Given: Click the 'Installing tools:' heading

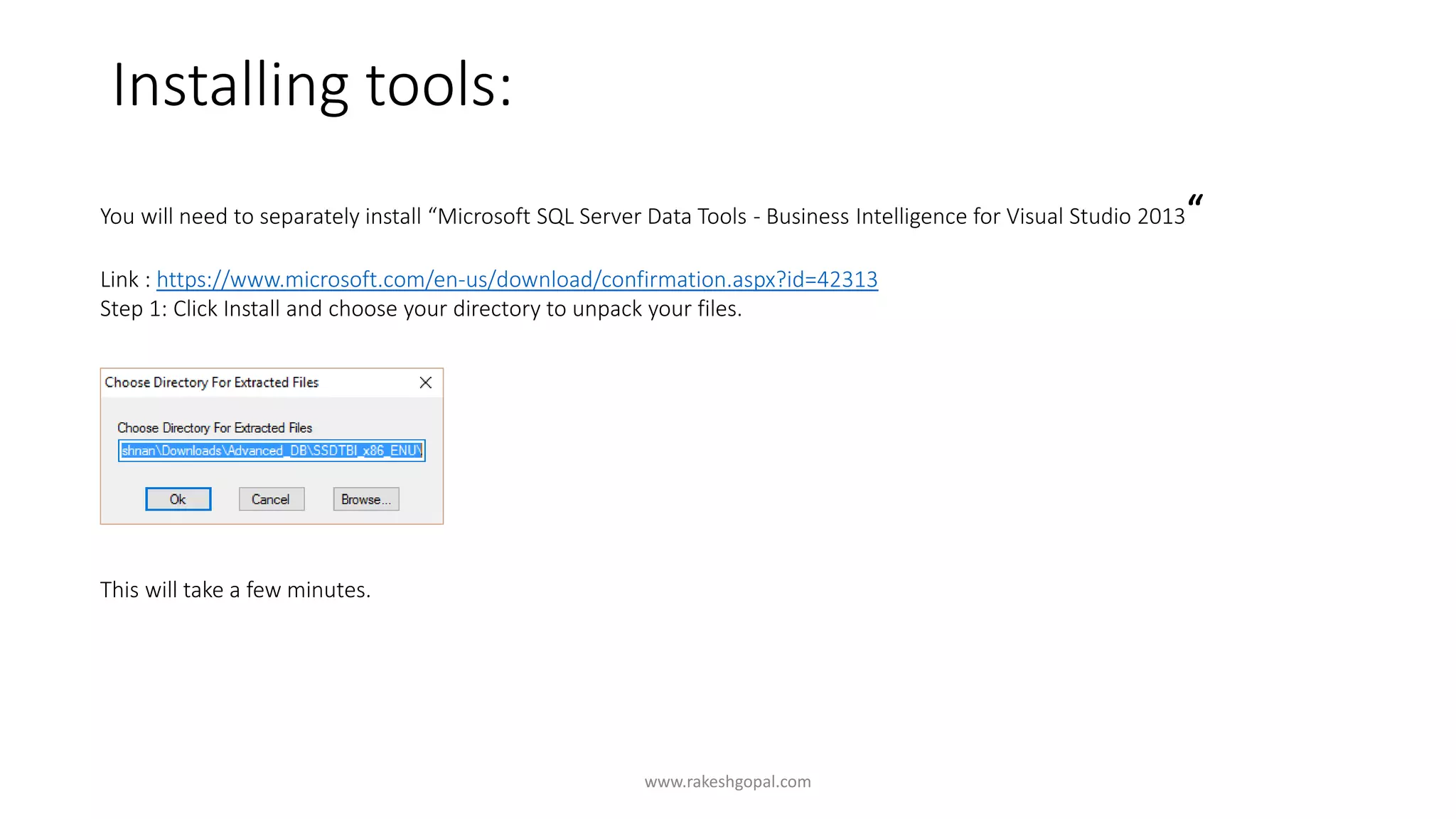Looking at the screenshot, I should [x=312, y=85].
